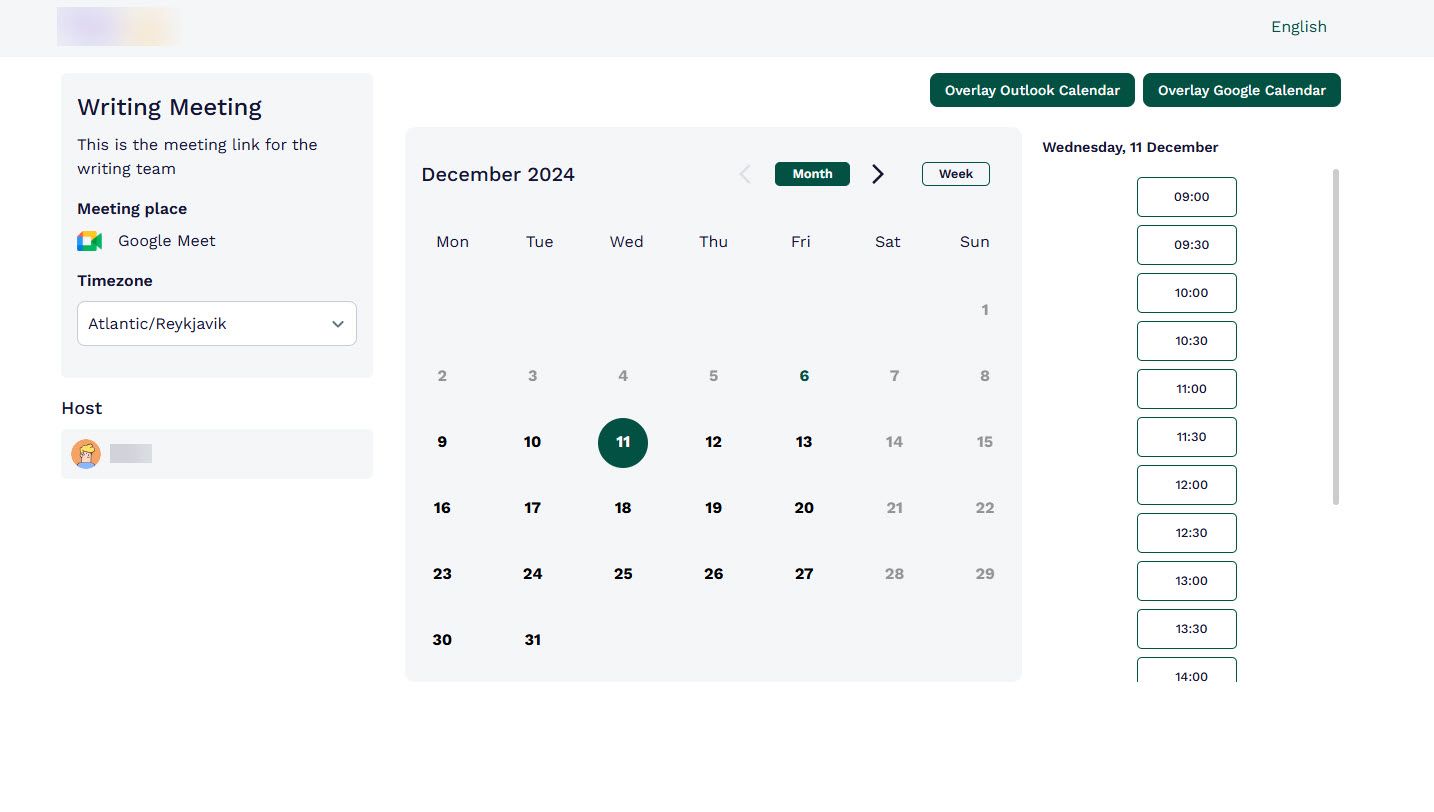Pick December 25 as the meeting date
Screen dimensions: 1434x812
(x=623, y=573)
